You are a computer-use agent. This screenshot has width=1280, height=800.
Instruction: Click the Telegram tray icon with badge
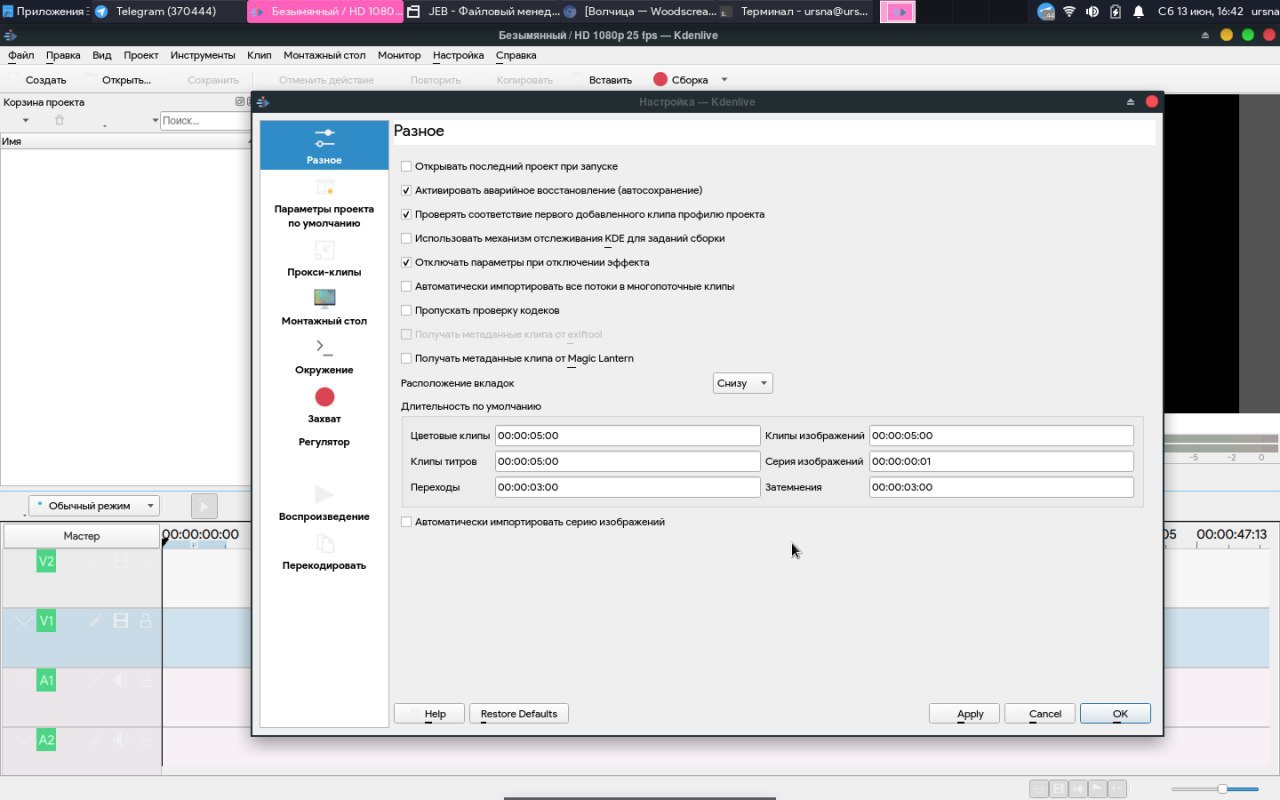1046,12
